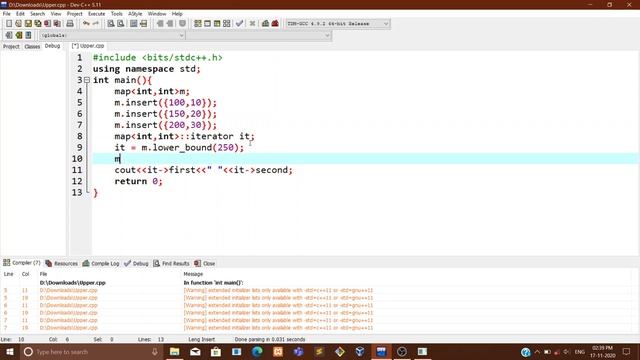Open the TDM-GCC compiler set dropdown
This screenshot has height=360, width=640.
click(x=338, y=24)
